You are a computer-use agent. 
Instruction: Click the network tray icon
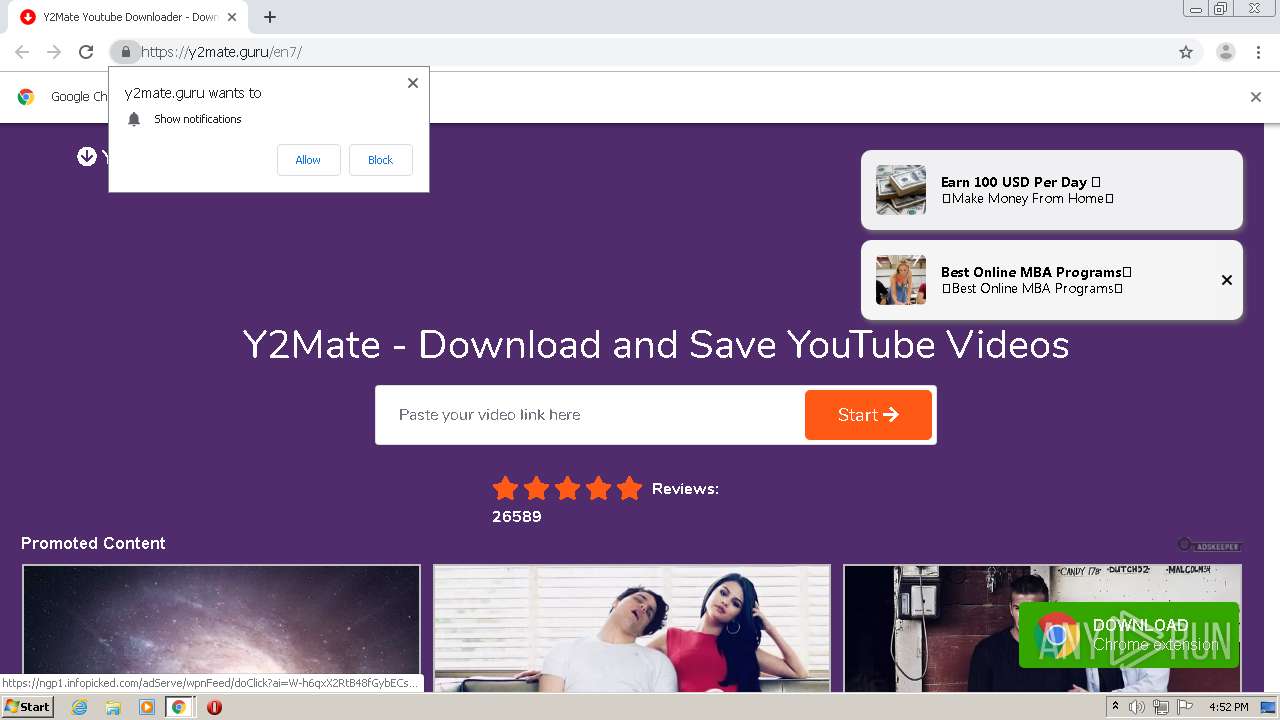click(x=1161, y=707)
